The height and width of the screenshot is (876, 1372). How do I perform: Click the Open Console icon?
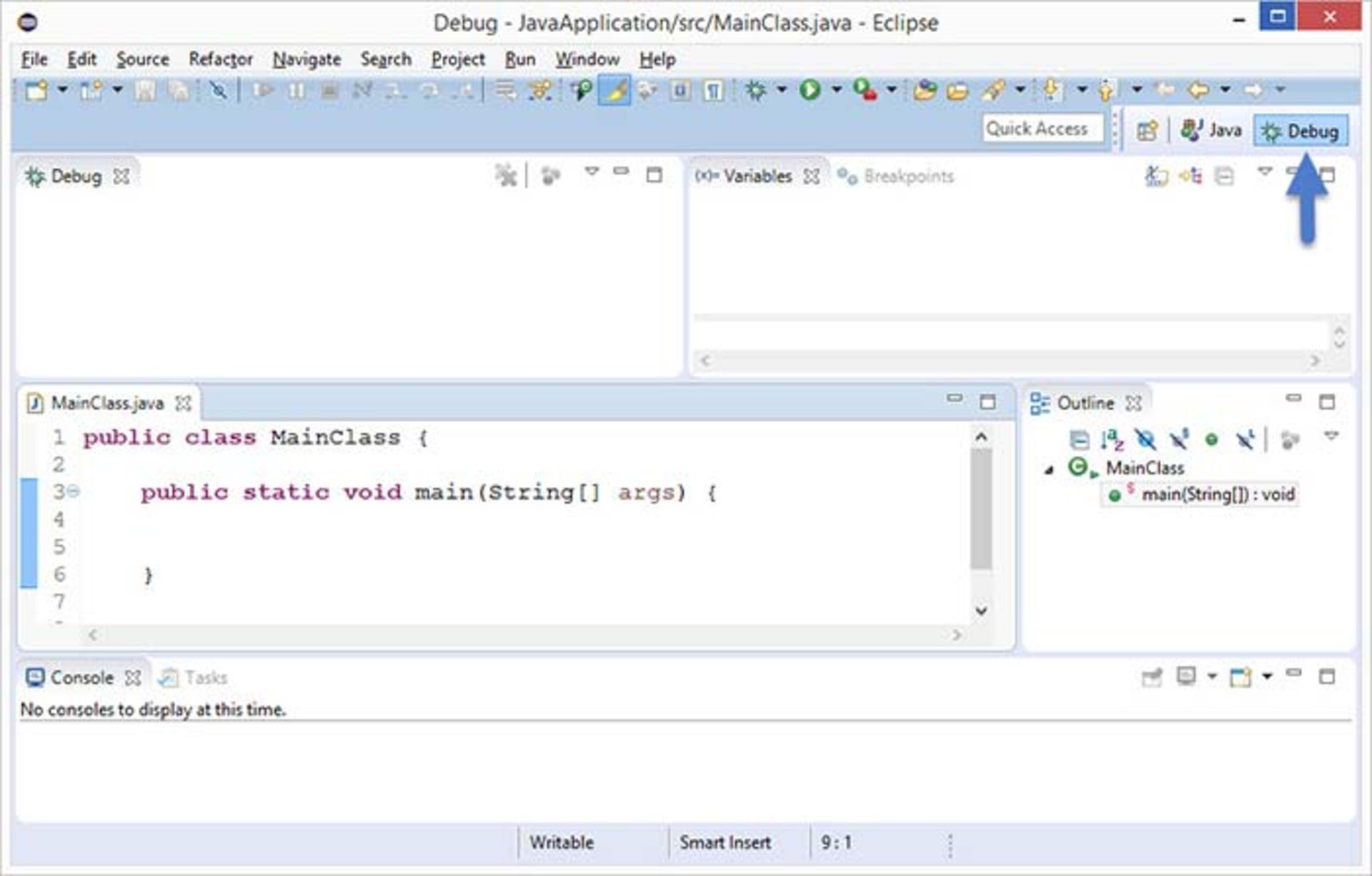[x=1241, y=677]
